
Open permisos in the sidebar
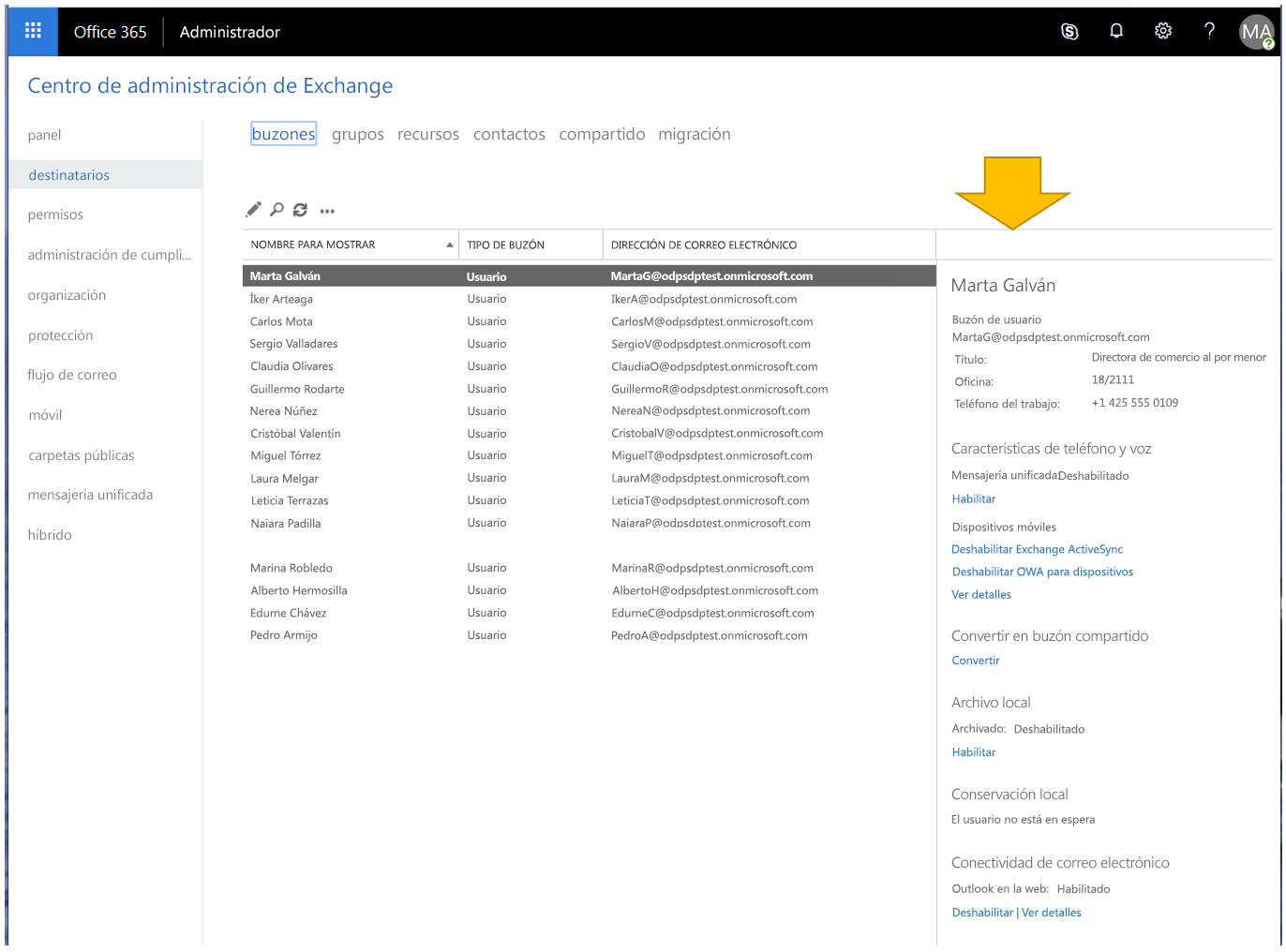click(x=55, y=215)
